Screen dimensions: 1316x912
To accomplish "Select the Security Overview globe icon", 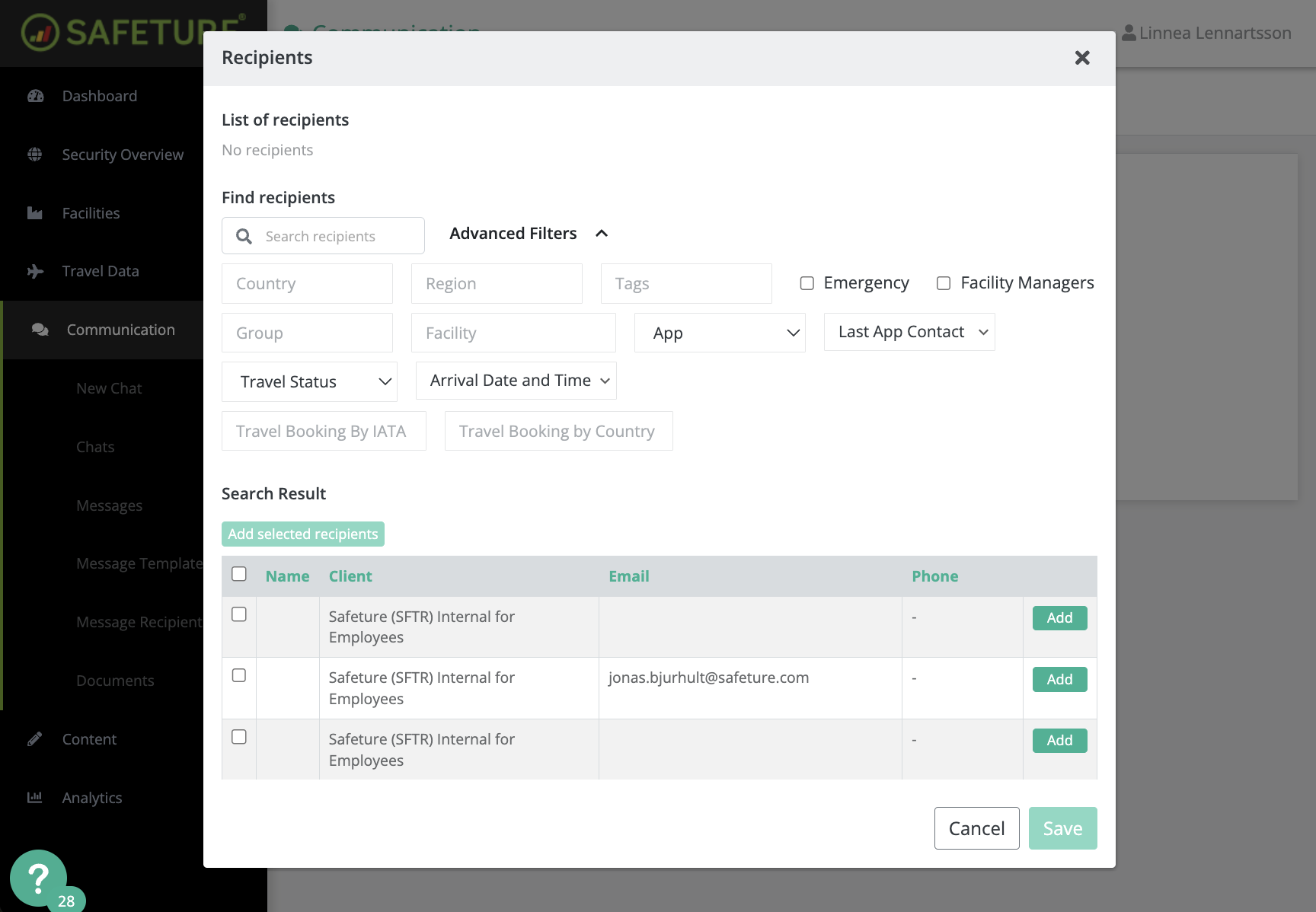I will point(34,154).
